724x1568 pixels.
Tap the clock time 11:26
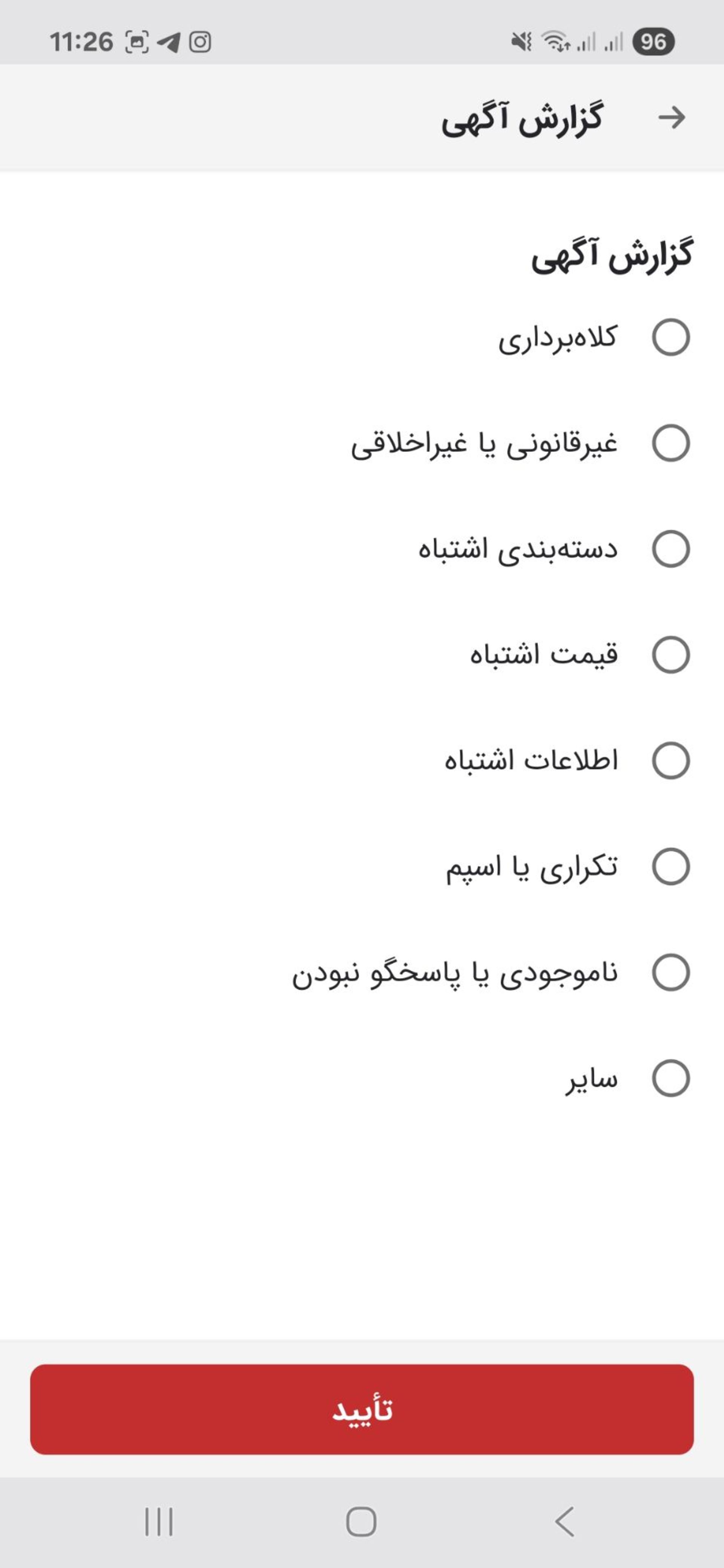[81, 42]
